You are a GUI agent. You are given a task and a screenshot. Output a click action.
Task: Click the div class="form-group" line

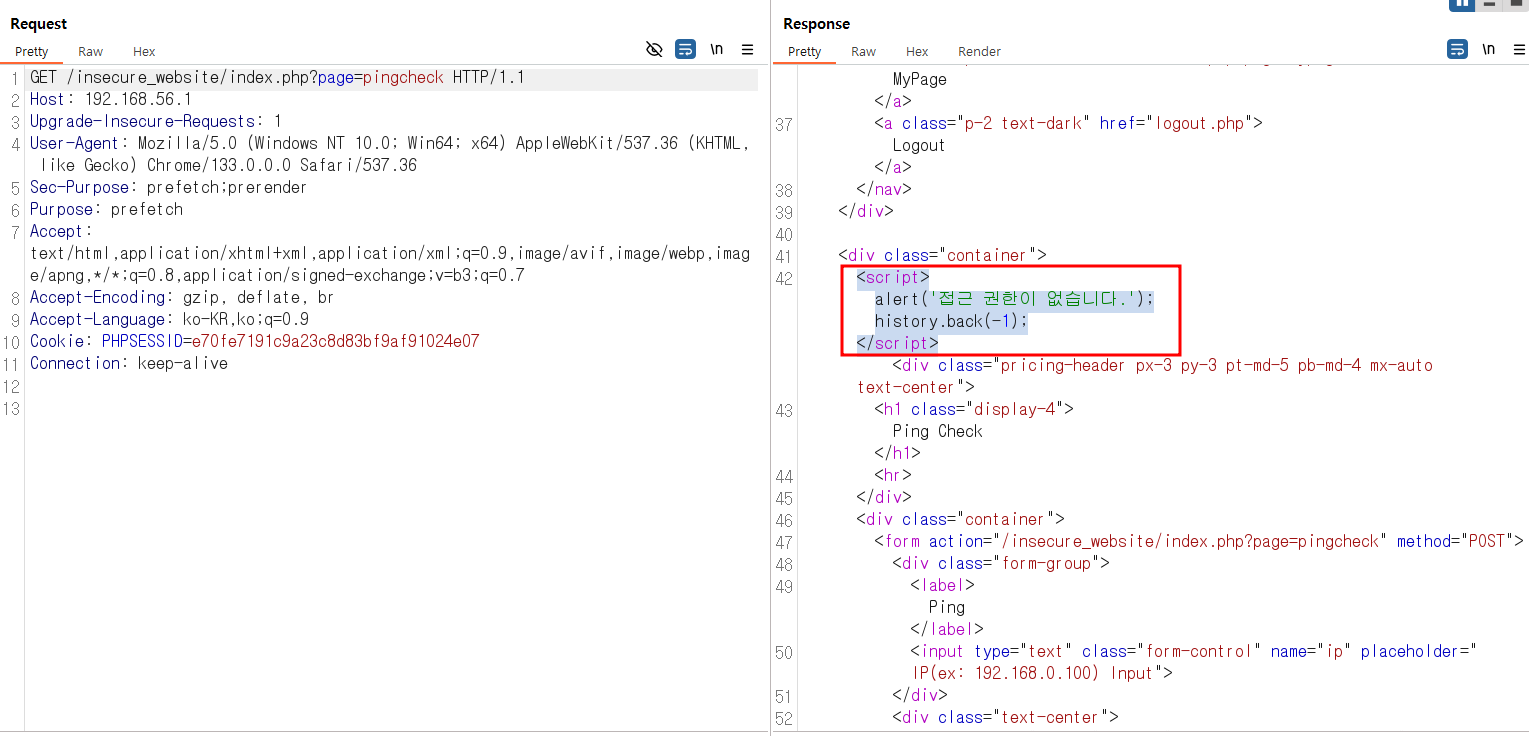tap(1001, 563)
